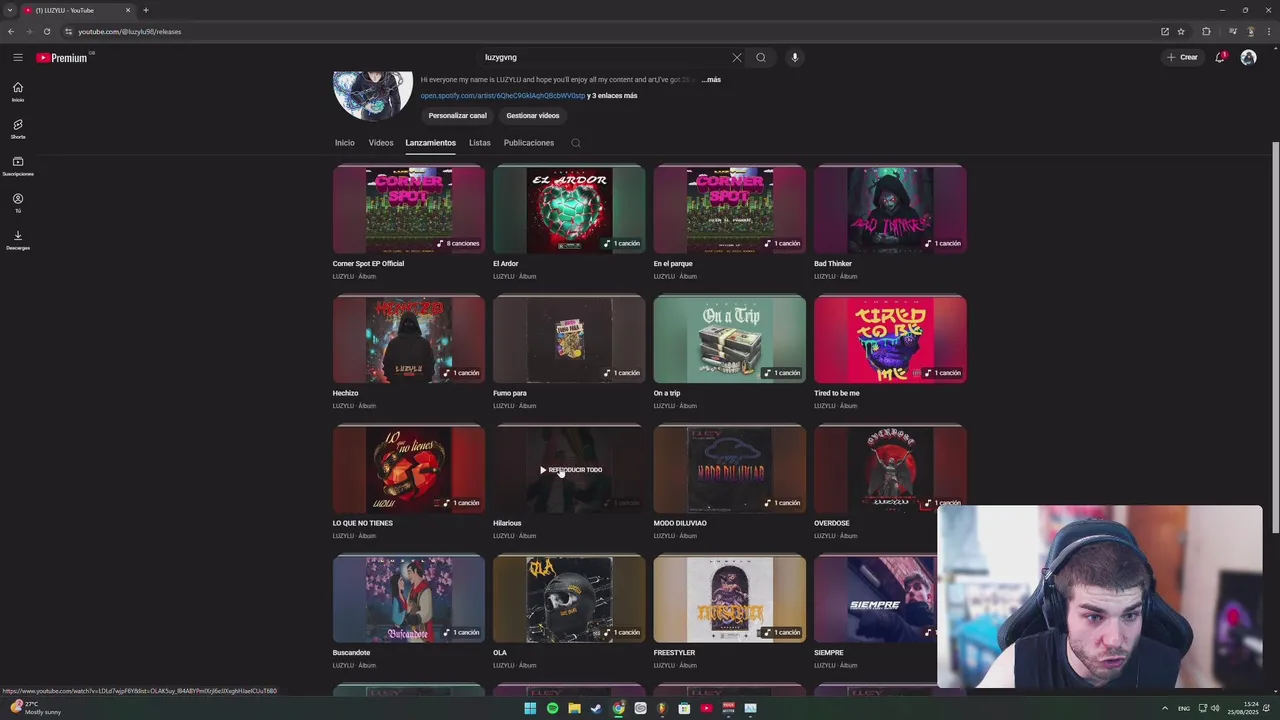Expand channel description with ...más
The image size is (1280, 720).
tap(711, 80)
